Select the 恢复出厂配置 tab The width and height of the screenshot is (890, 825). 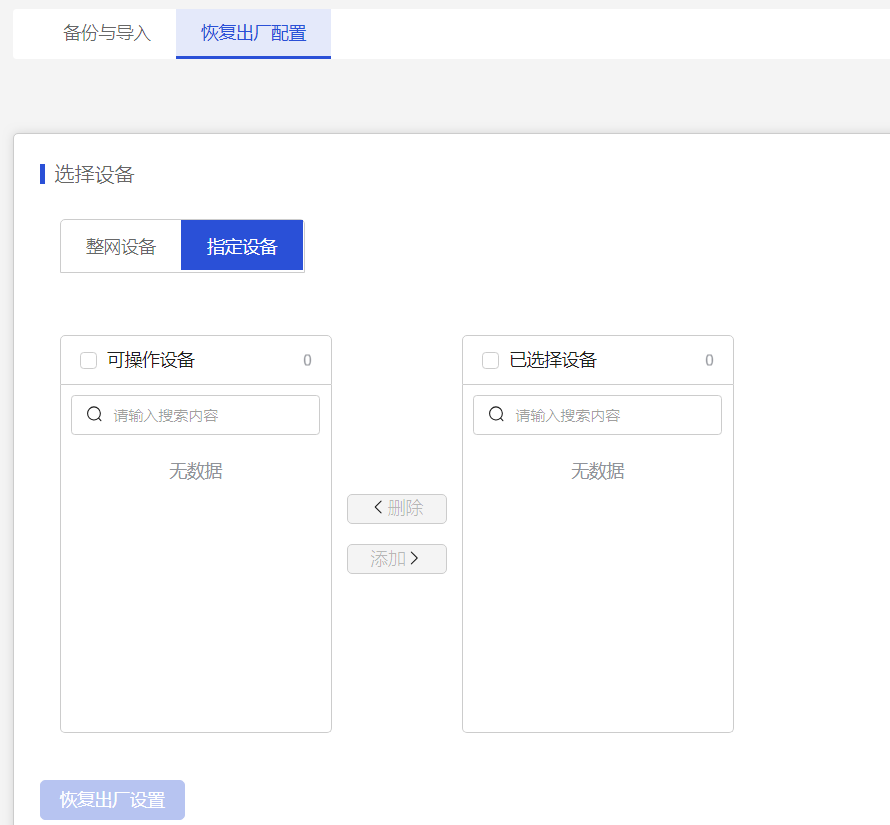coord(253,33)
